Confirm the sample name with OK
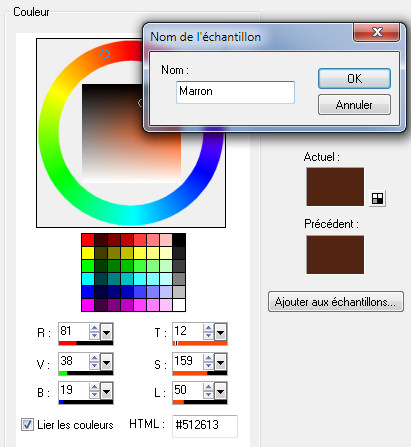This screenshot has width=411, height=447. point(354,79)
